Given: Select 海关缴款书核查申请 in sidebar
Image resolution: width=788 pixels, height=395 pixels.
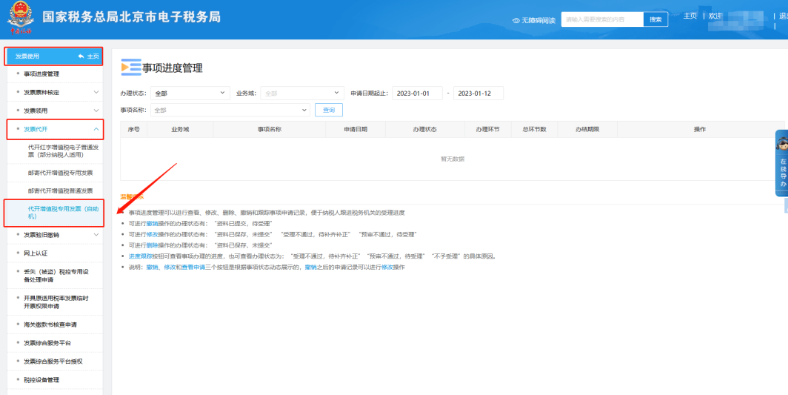Looking at the screenshot, I should [50, 325].
